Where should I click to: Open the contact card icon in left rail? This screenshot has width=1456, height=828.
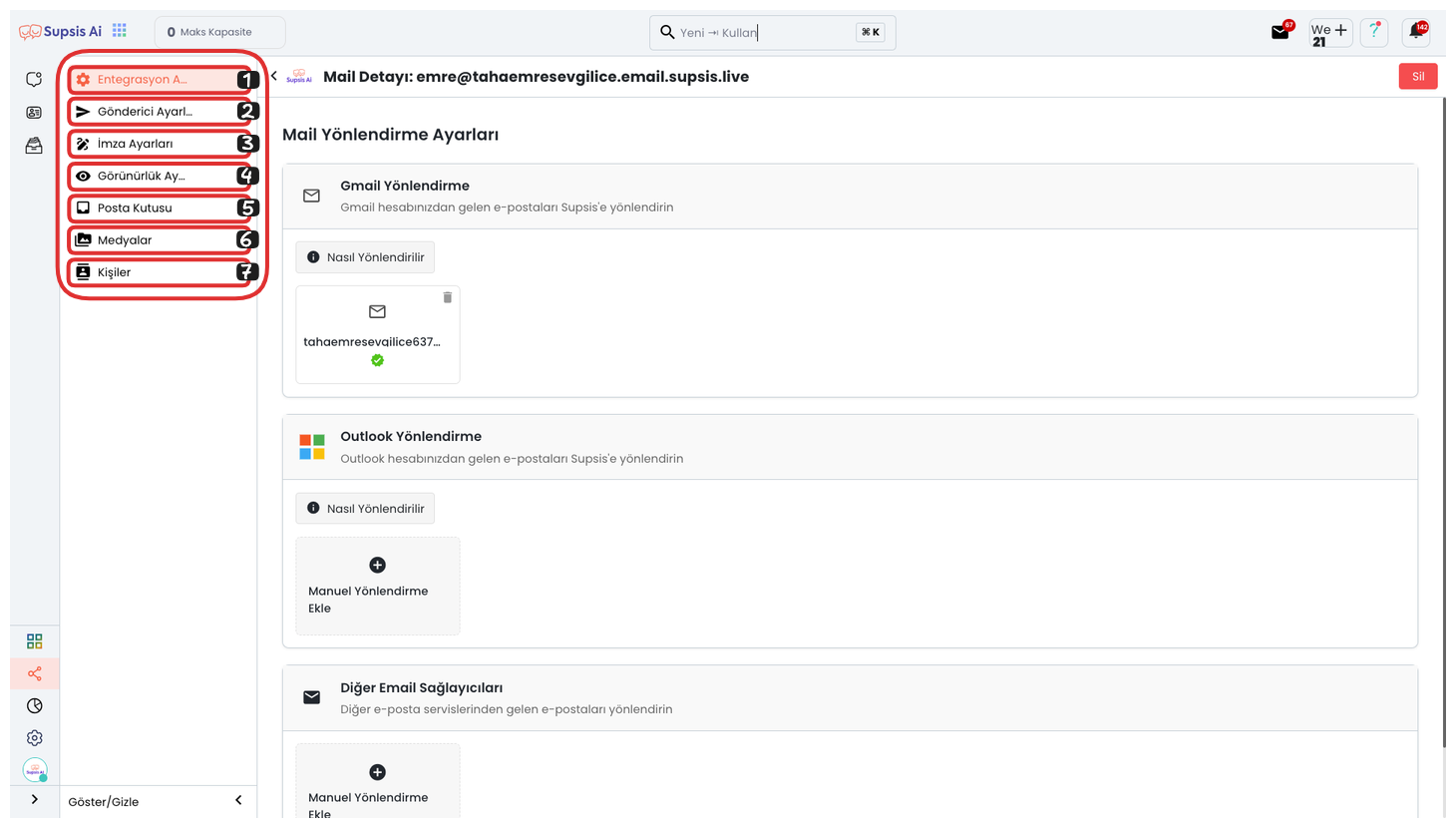[34, 113]
